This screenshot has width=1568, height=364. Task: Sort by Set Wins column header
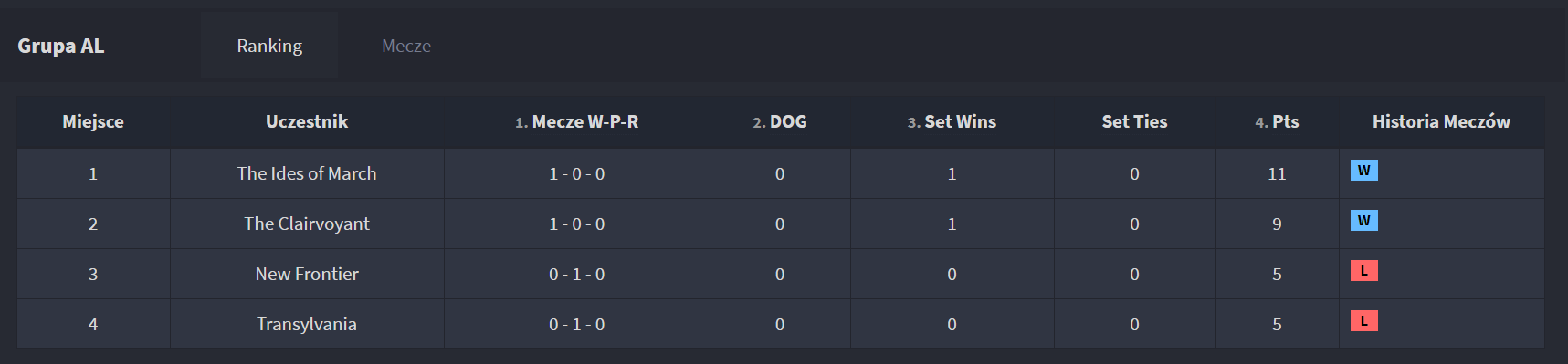click(x=952, y=121)
